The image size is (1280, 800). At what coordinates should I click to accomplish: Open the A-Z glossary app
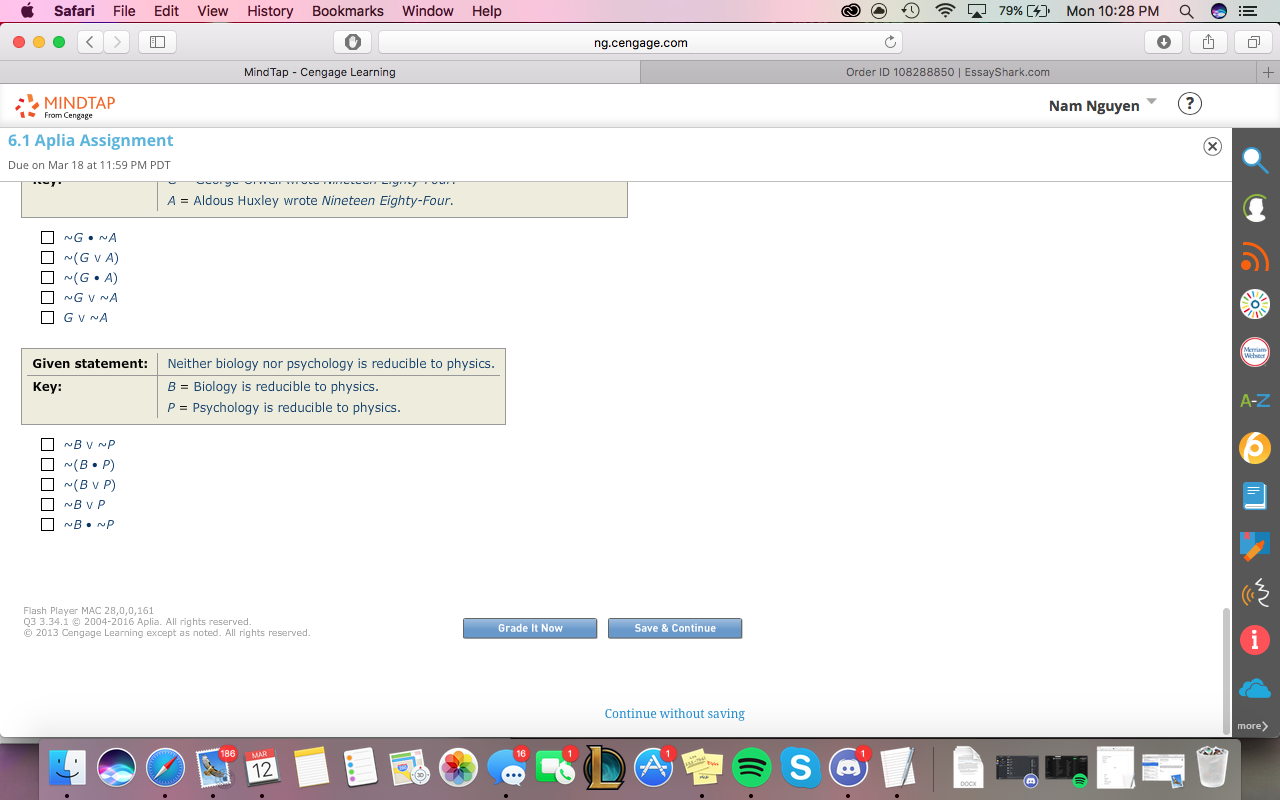pos(1255,400)
